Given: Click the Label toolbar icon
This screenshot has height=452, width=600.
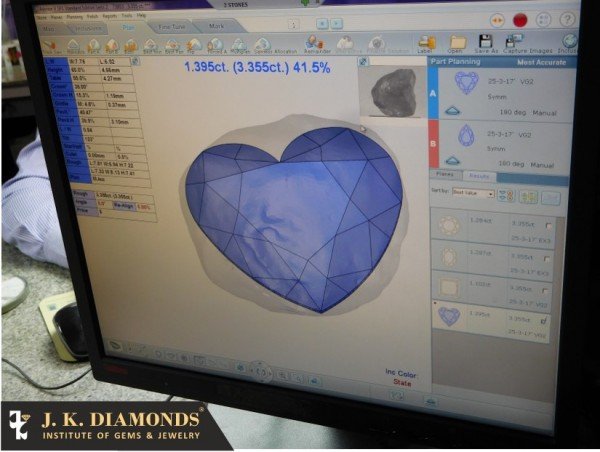Looking at the screenshot, I should point(425,42).
